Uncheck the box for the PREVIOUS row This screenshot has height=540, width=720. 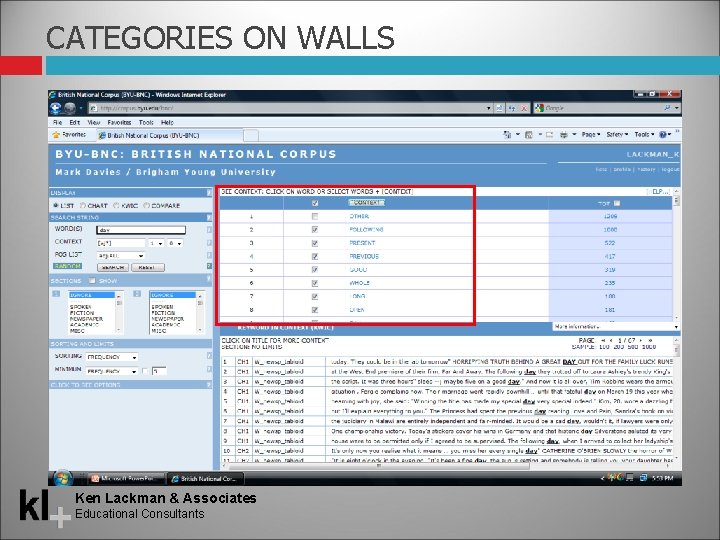click(315, 256)
